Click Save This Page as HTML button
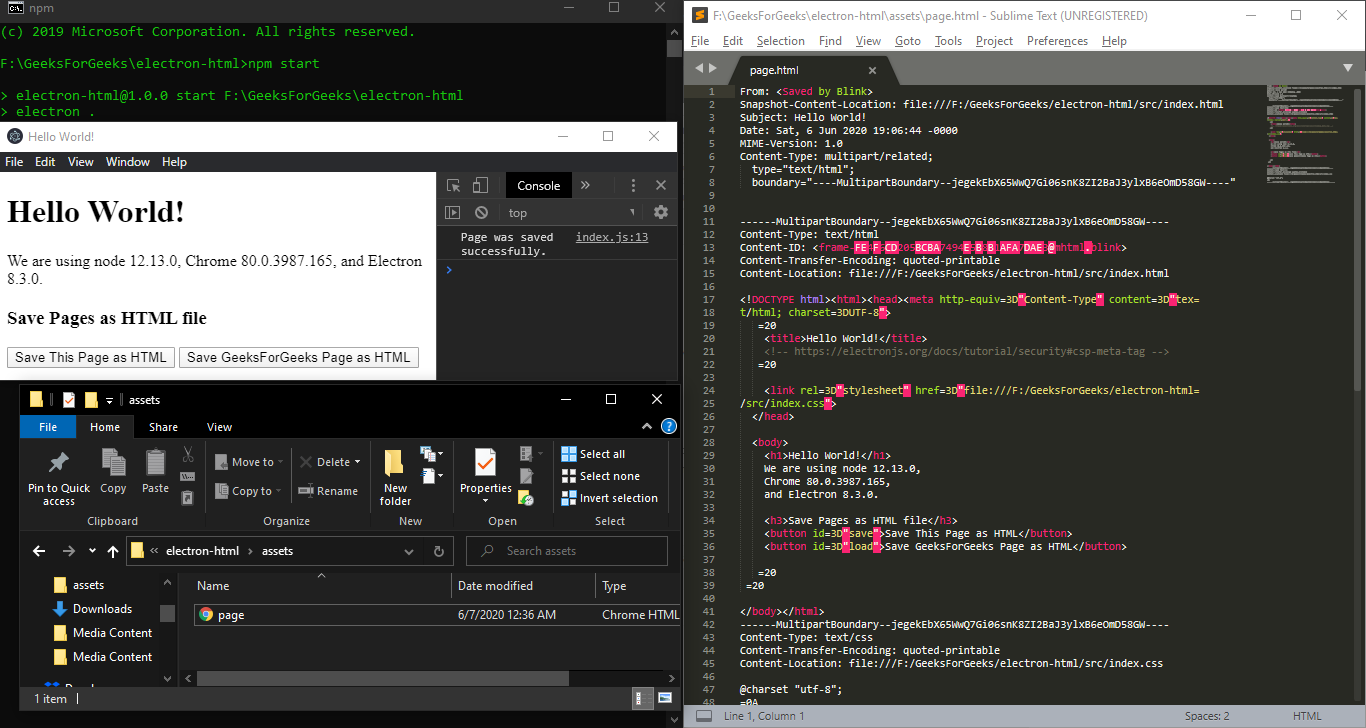The height and width of the screenshot is (728, 1366). pos(91,358)
